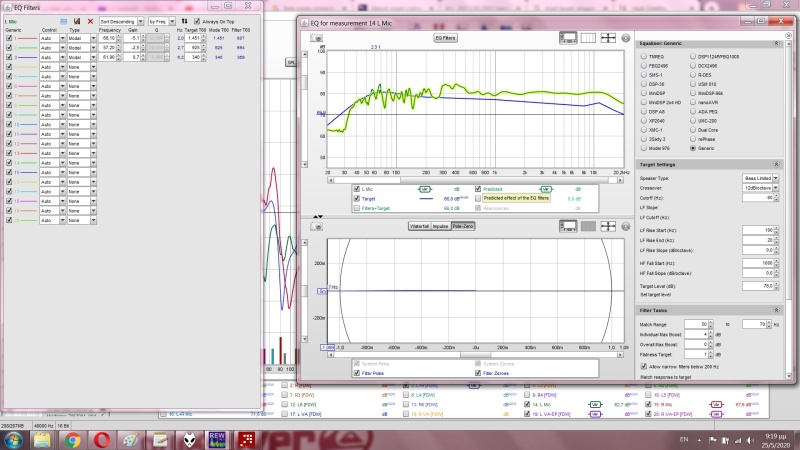Open File Explorer from taskbar
The image size is (800, 450).
click(42, 440)
